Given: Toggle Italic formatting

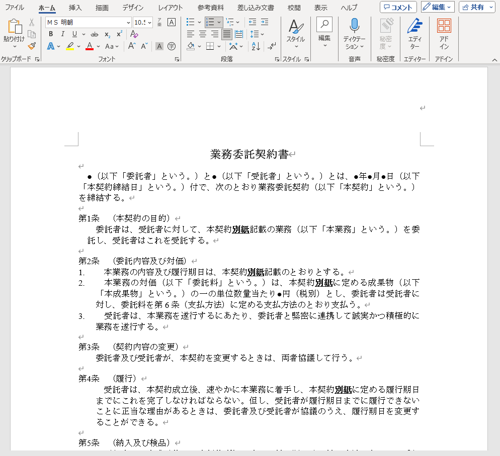Looking at the screenshot, I should coord(62,34).
